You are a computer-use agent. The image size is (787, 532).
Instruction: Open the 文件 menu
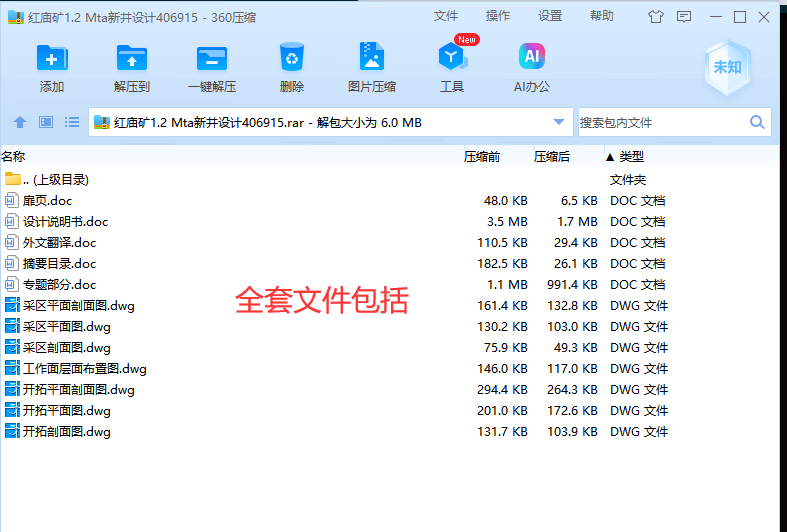[x=446, y=16]
